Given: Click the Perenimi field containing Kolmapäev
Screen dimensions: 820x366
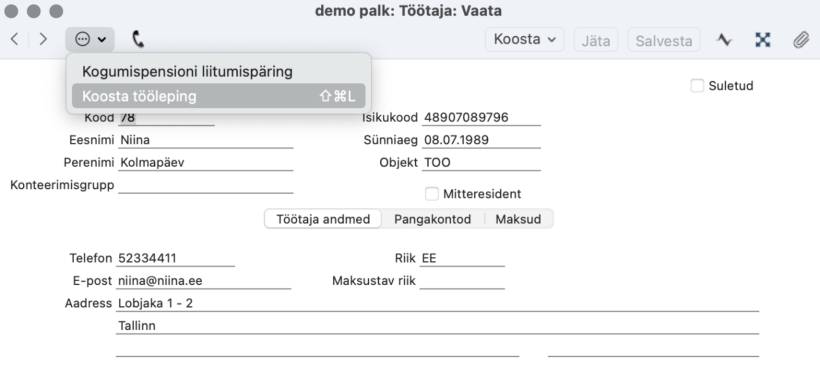Looking at the screenshot, I should click(206, 163).
